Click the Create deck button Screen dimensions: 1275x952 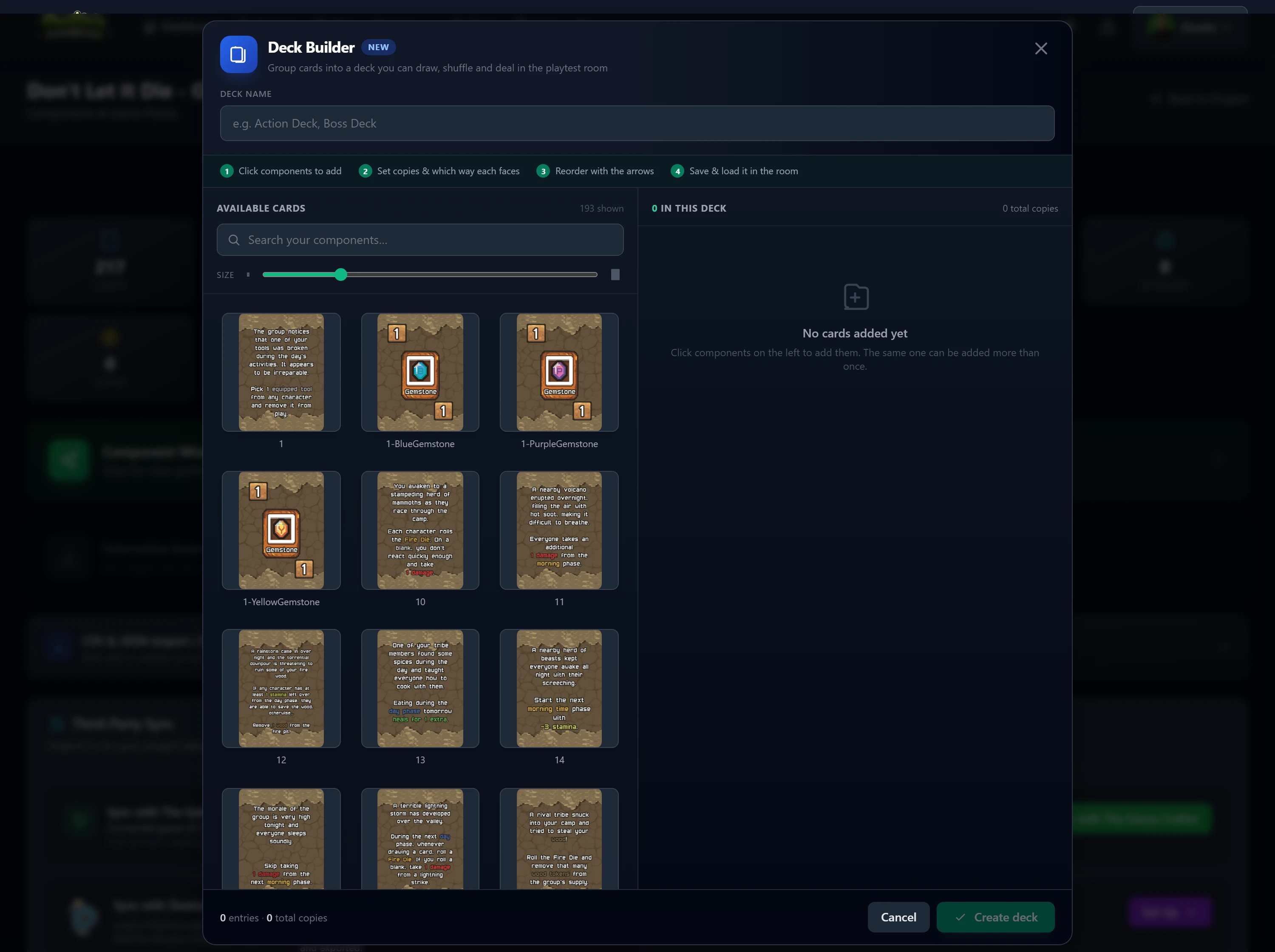click(x=995, y=917)
